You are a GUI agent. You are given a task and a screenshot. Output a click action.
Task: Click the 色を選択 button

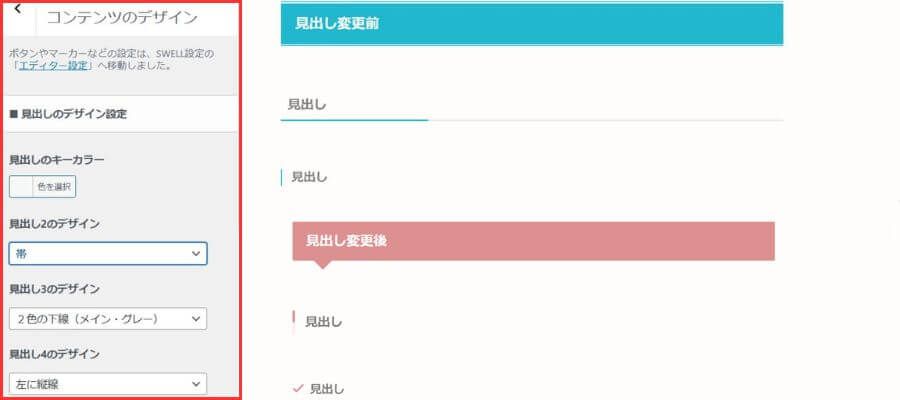point(55,186)
